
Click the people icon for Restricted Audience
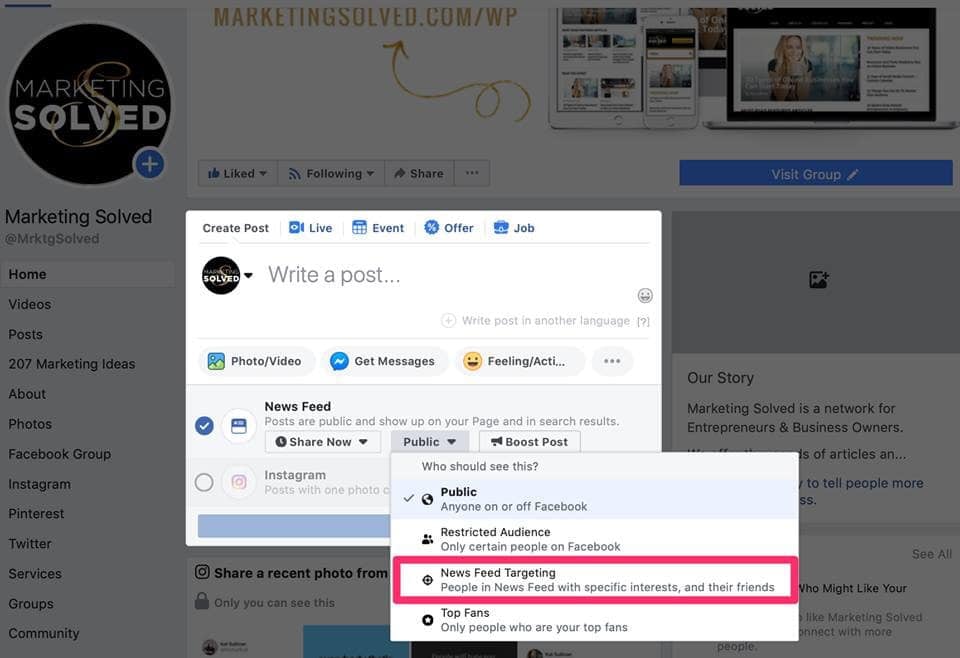427,539
